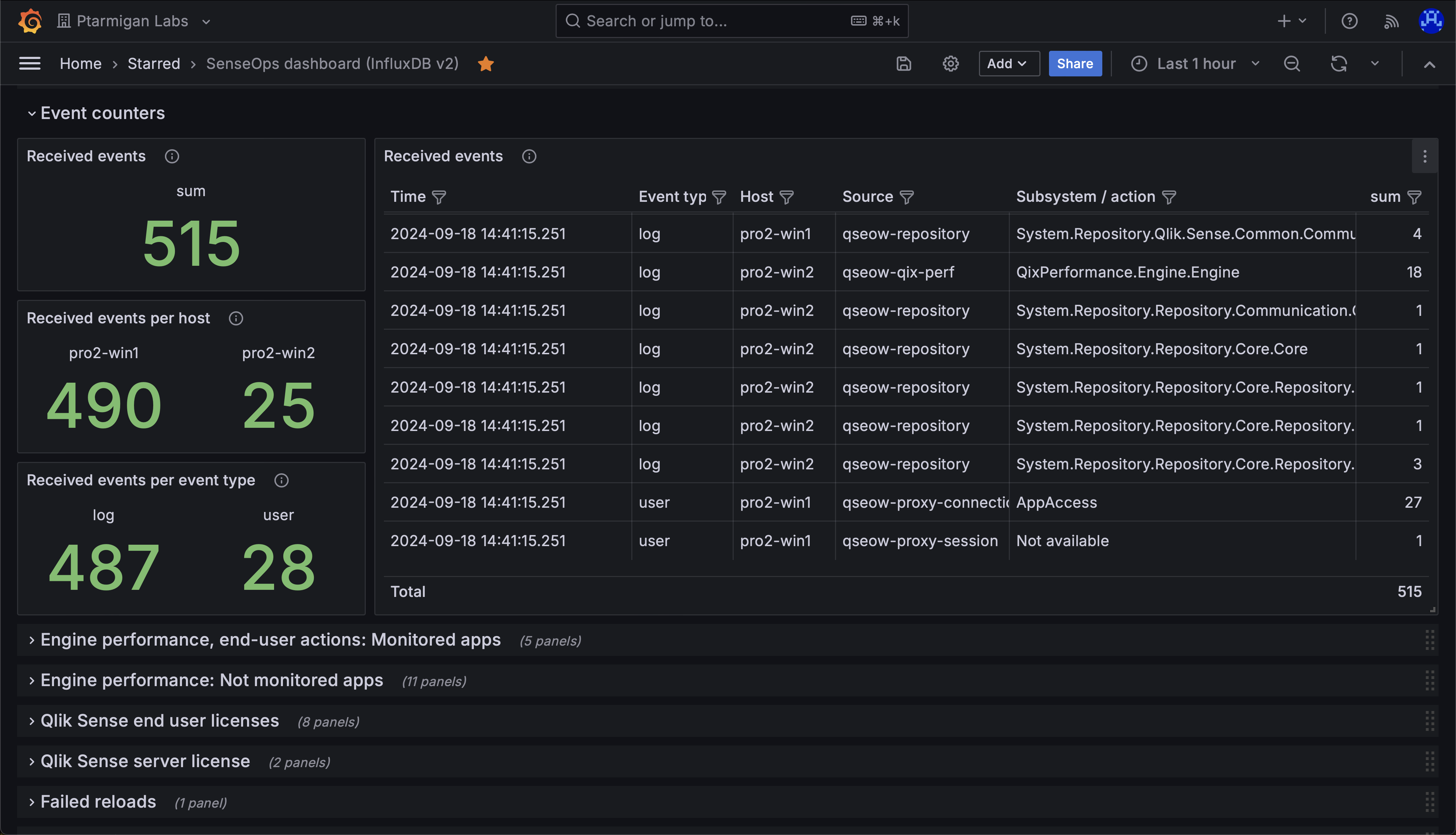The width and height of the screenshot is (1456, 835).
Task: Filter the Subsystem / action column
Action: point(1168,197)
